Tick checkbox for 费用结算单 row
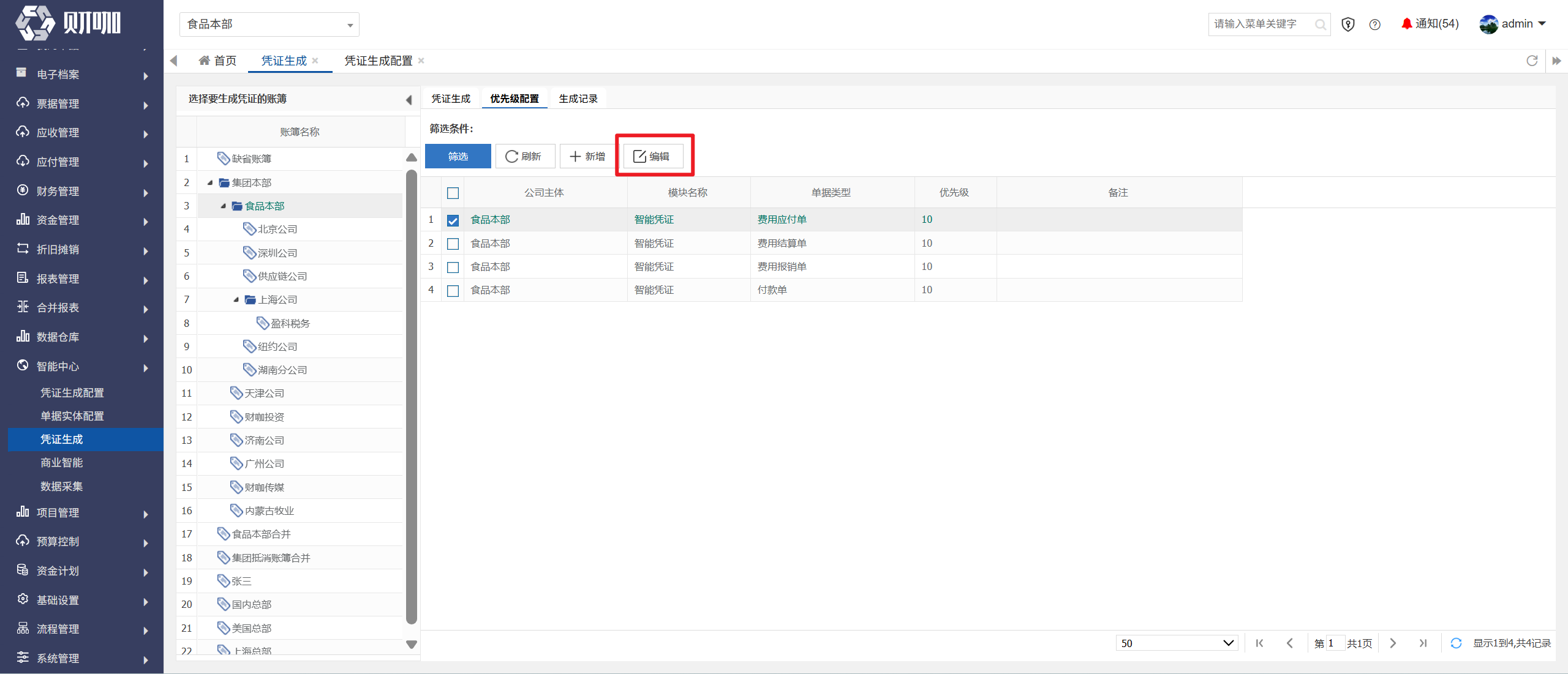The image size is (1568, 674). [x=453, y=244]
